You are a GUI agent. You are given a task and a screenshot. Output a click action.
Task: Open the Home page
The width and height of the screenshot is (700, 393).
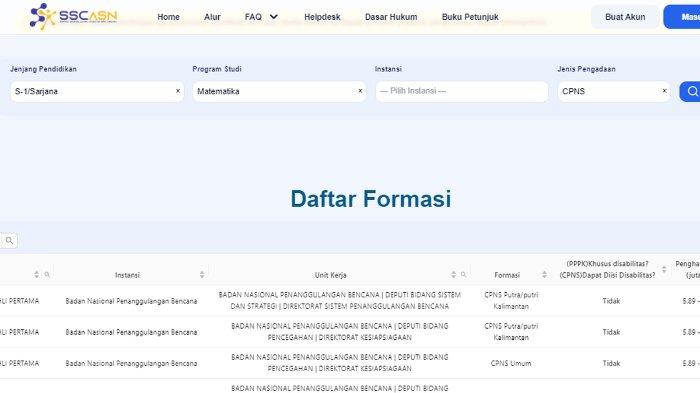168,17
